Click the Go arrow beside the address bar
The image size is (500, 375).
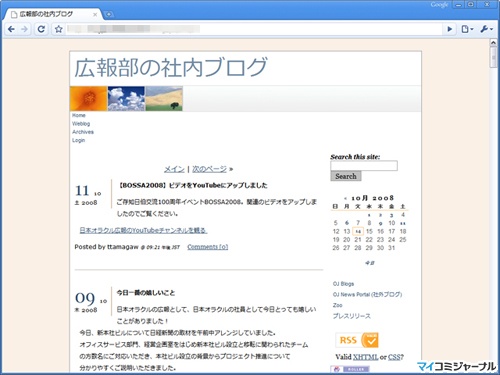[x=450, y=29]
